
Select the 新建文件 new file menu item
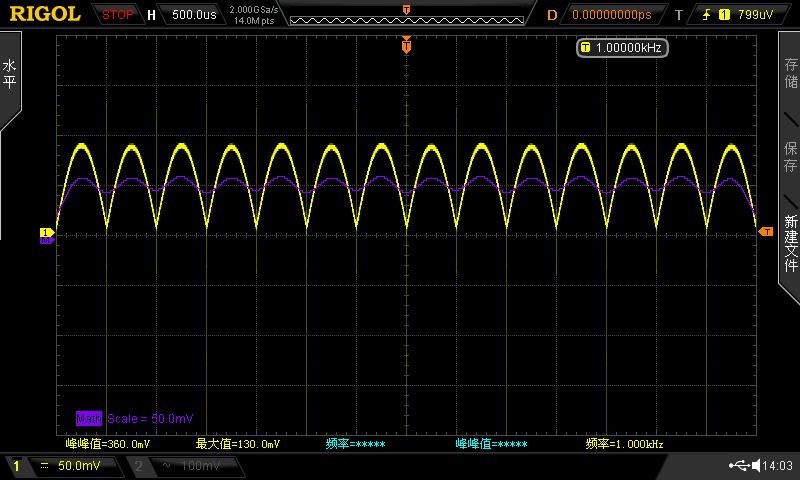[790, 243]
